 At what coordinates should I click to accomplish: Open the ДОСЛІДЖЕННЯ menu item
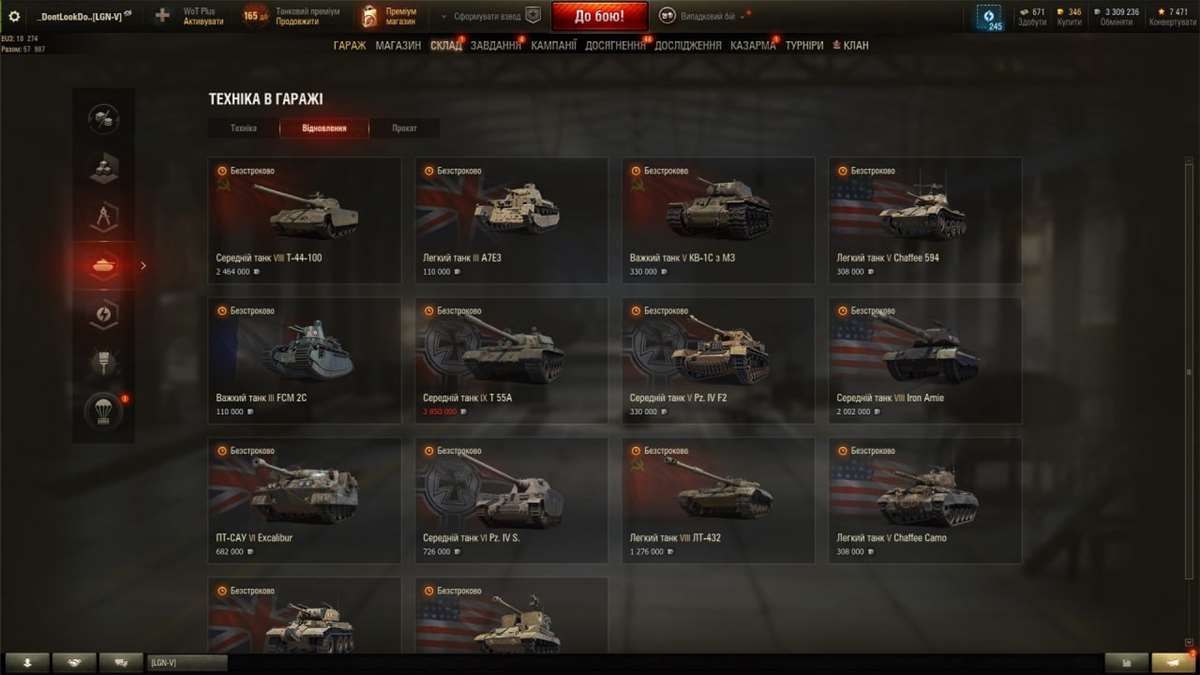(688, 45)
